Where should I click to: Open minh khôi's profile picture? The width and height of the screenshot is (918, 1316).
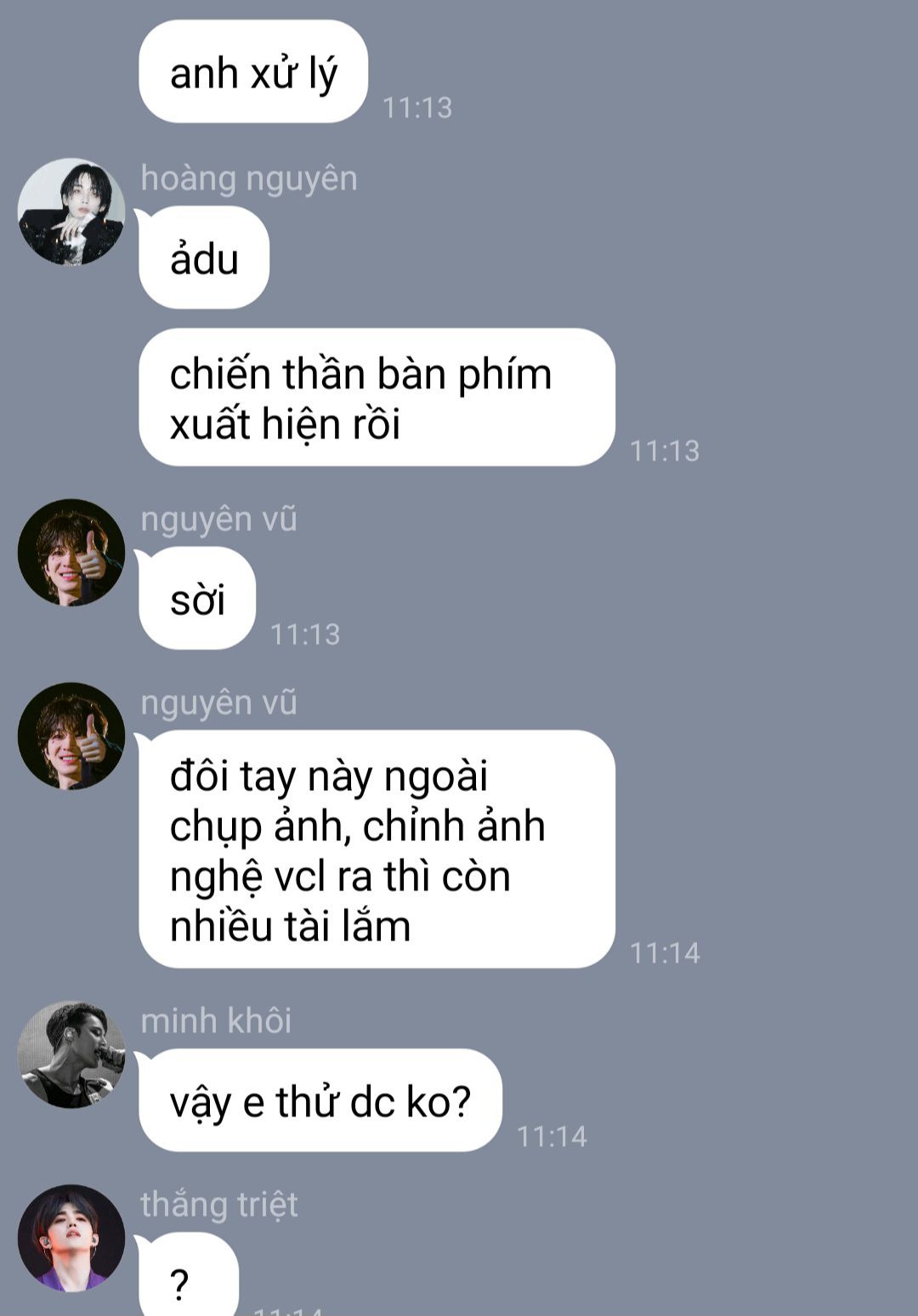(x=71, y=1054)
